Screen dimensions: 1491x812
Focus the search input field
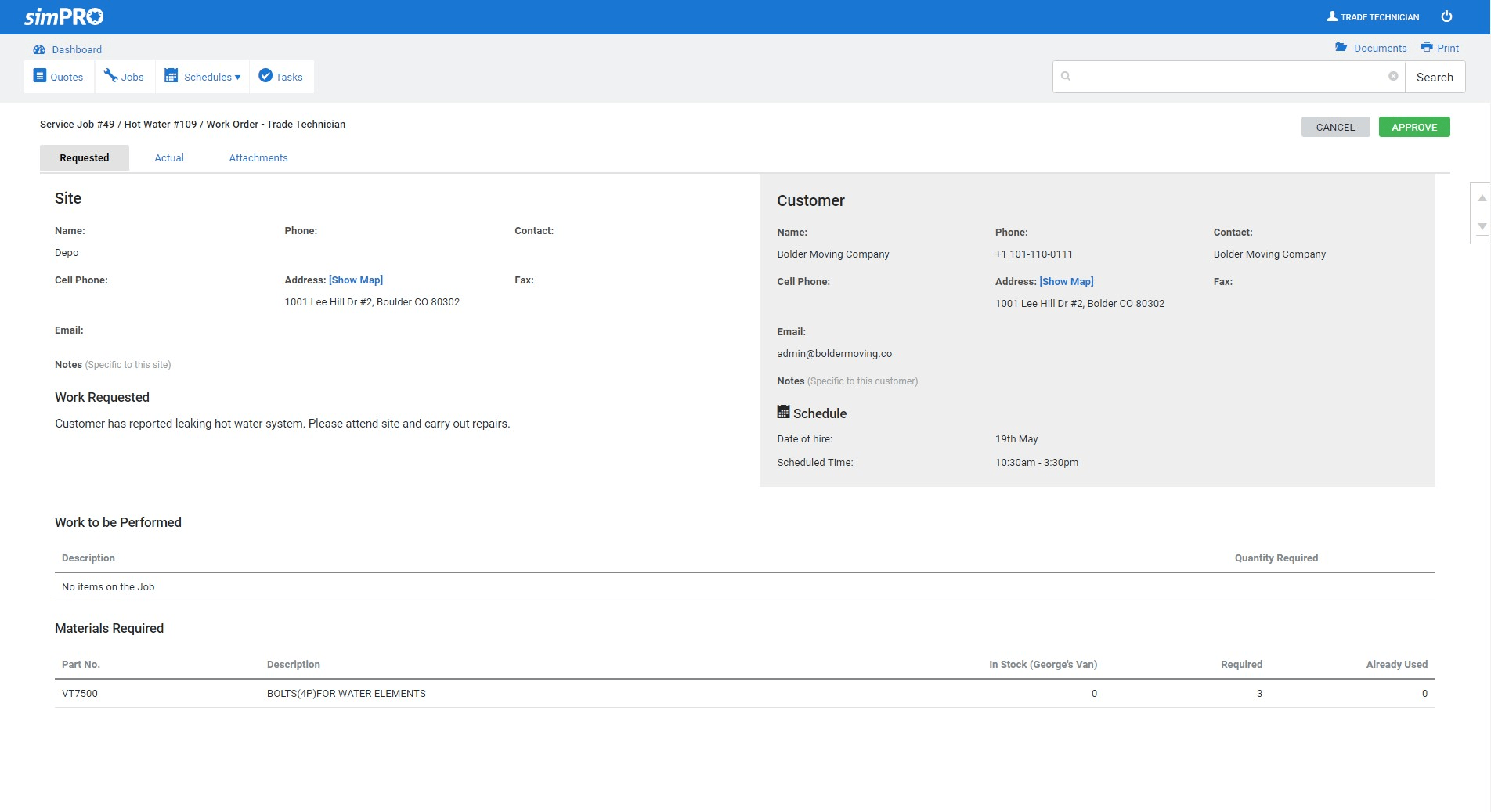coord(1229,77)
